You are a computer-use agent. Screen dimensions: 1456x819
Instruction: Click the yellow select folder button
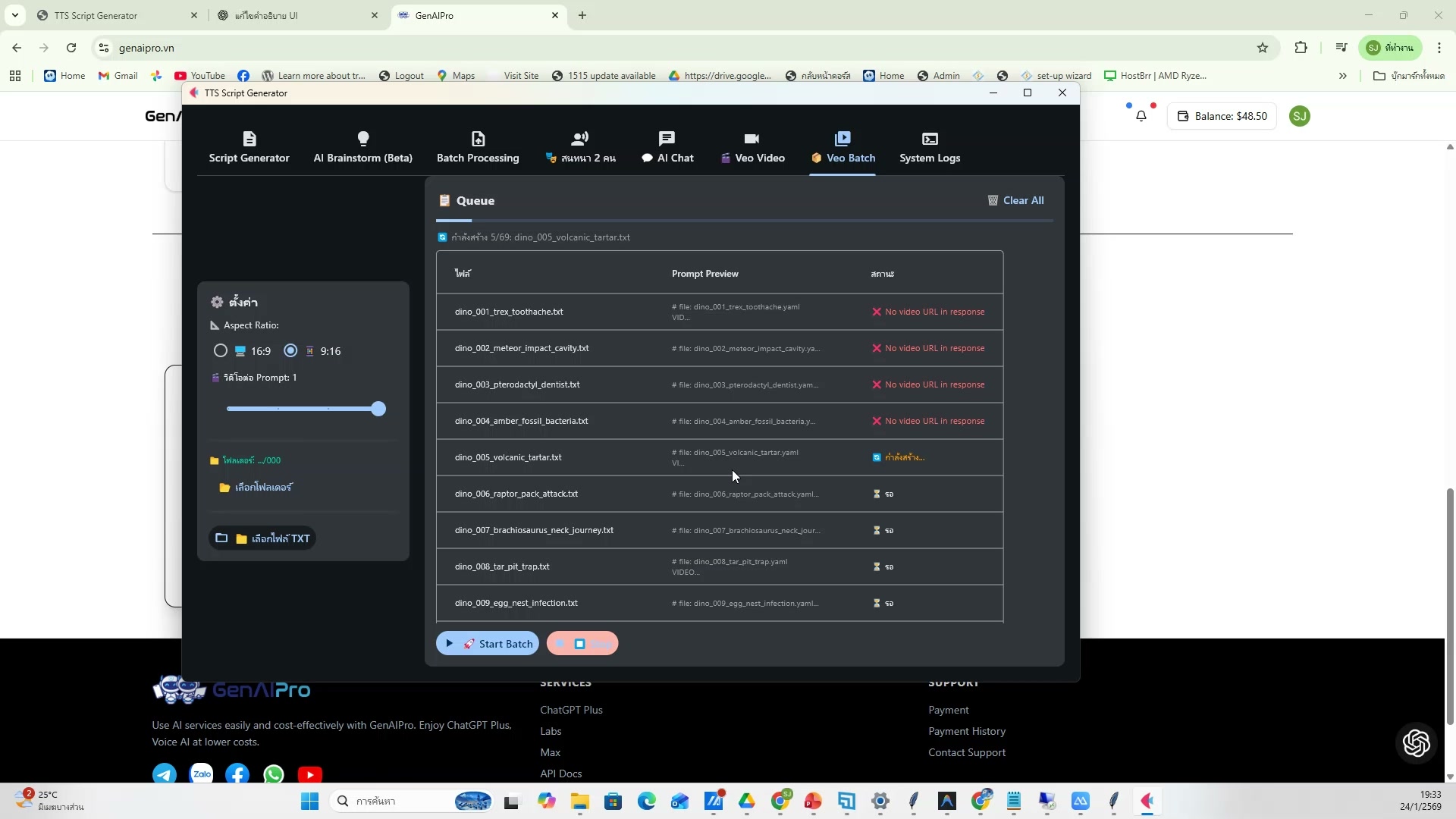(x=256, y=488)
